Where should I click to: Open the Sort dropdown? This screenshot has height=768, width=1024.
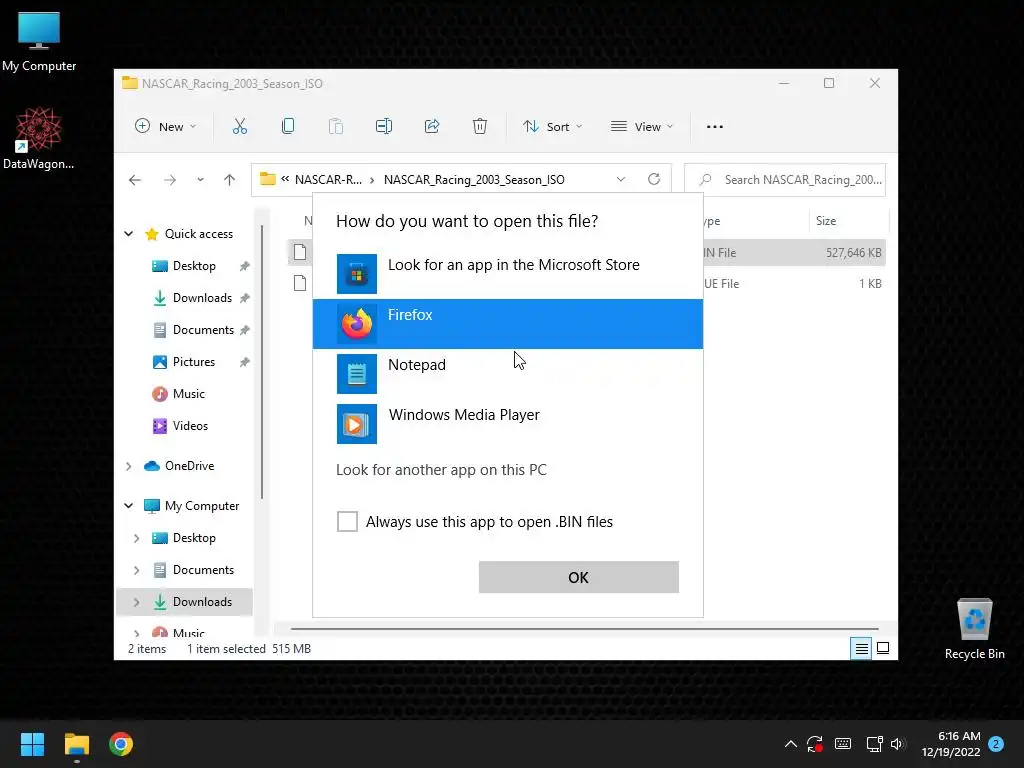[x=552, y=127]
